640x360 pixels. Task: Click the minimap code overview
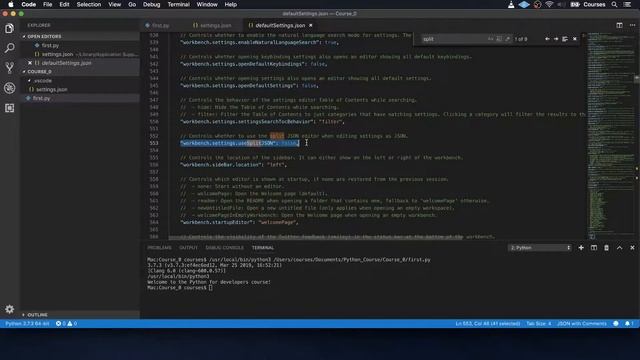pyautogui.click(x=610, y=135)
